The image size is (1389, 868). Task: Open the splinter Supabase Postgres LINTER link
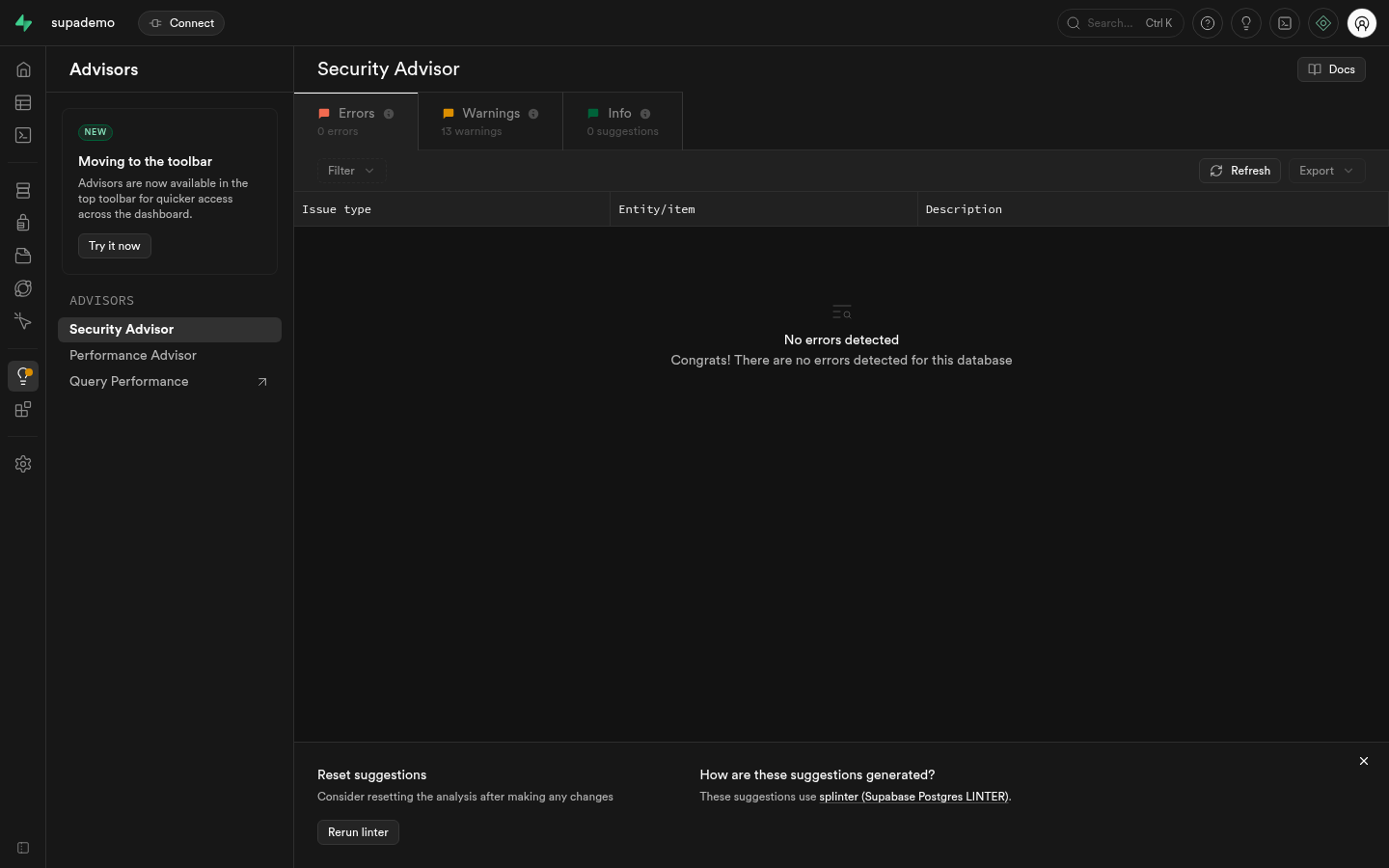(x=913, y=797)
